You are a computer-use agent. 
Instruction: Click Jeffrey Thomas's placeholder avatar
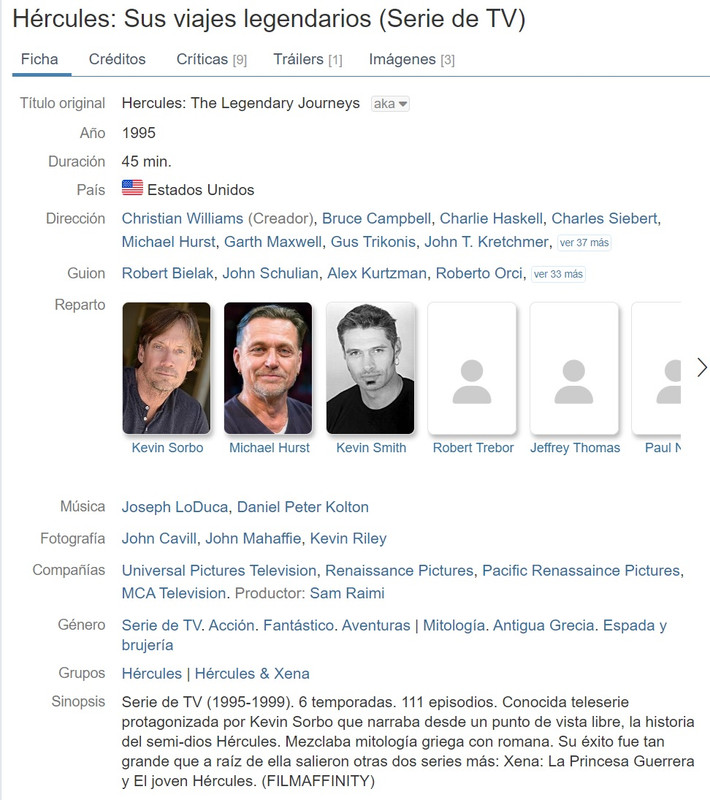(x=574, y=368)
